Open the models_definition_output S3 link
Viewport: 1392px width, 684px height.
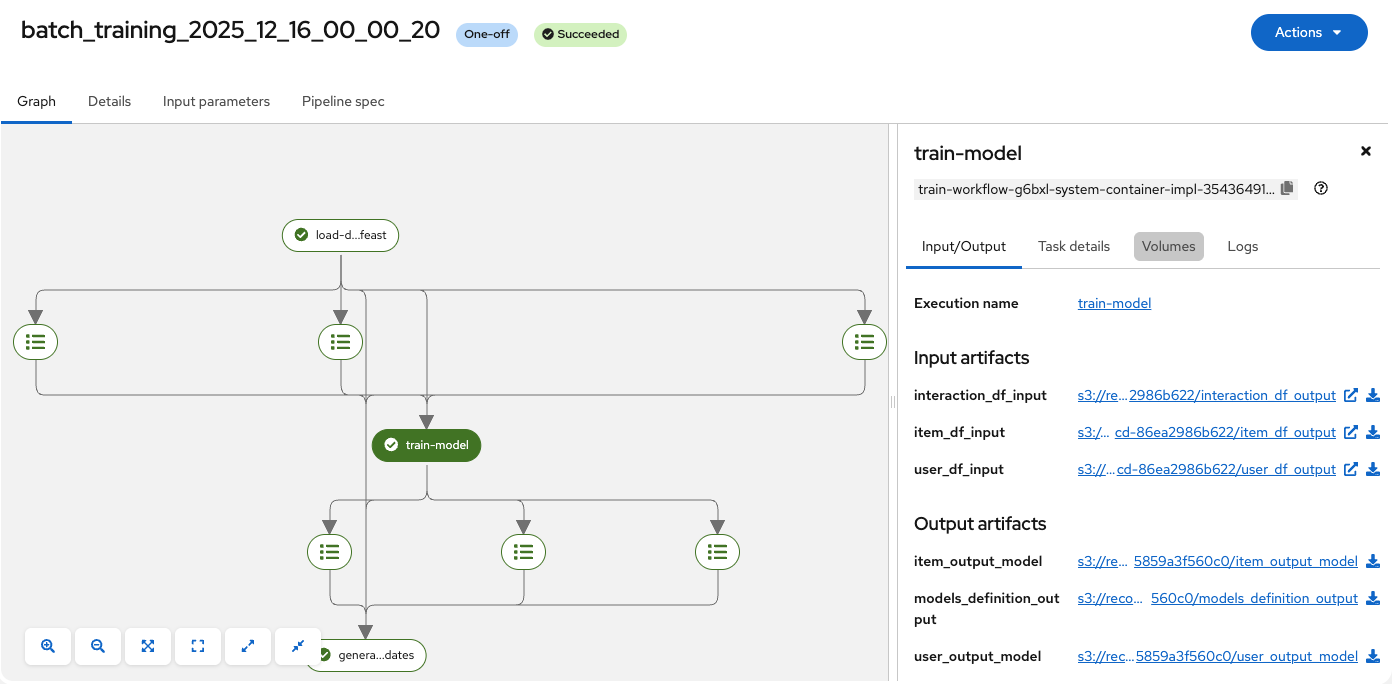(x=1217, y=598)
